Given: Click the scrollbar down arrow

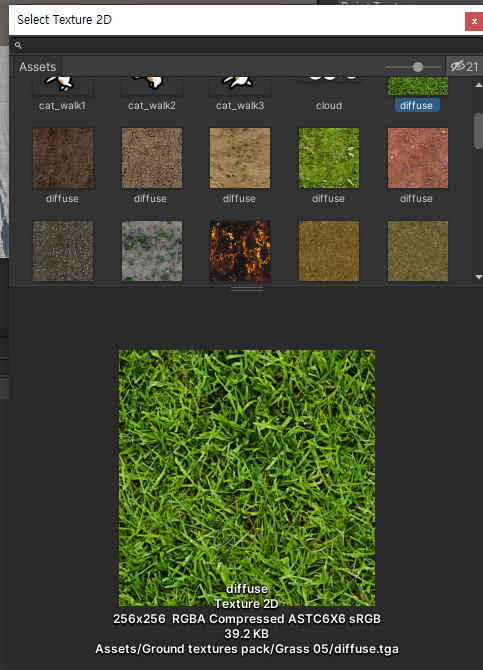Looking at the screenshot, I should 478,277.
